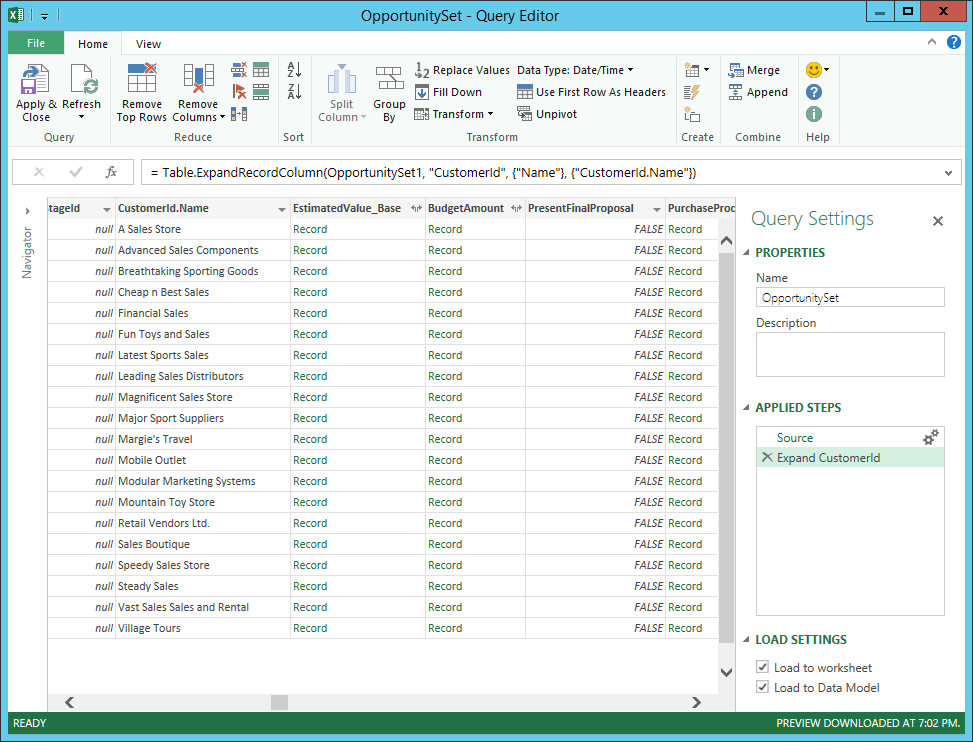Screen dimensions: 973x742
Task: Click the Refresh query icon
Action: coord(83,79)
